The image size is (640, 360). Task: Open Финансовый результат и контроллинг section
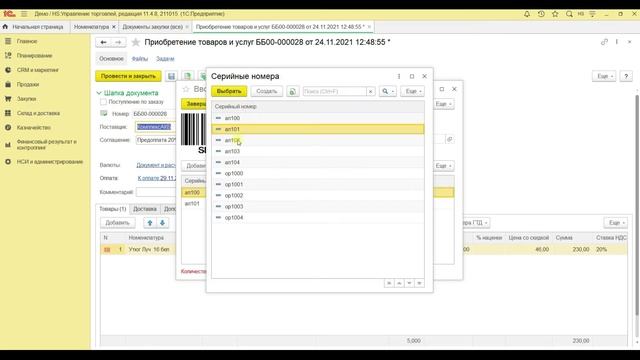coord(46,144)
